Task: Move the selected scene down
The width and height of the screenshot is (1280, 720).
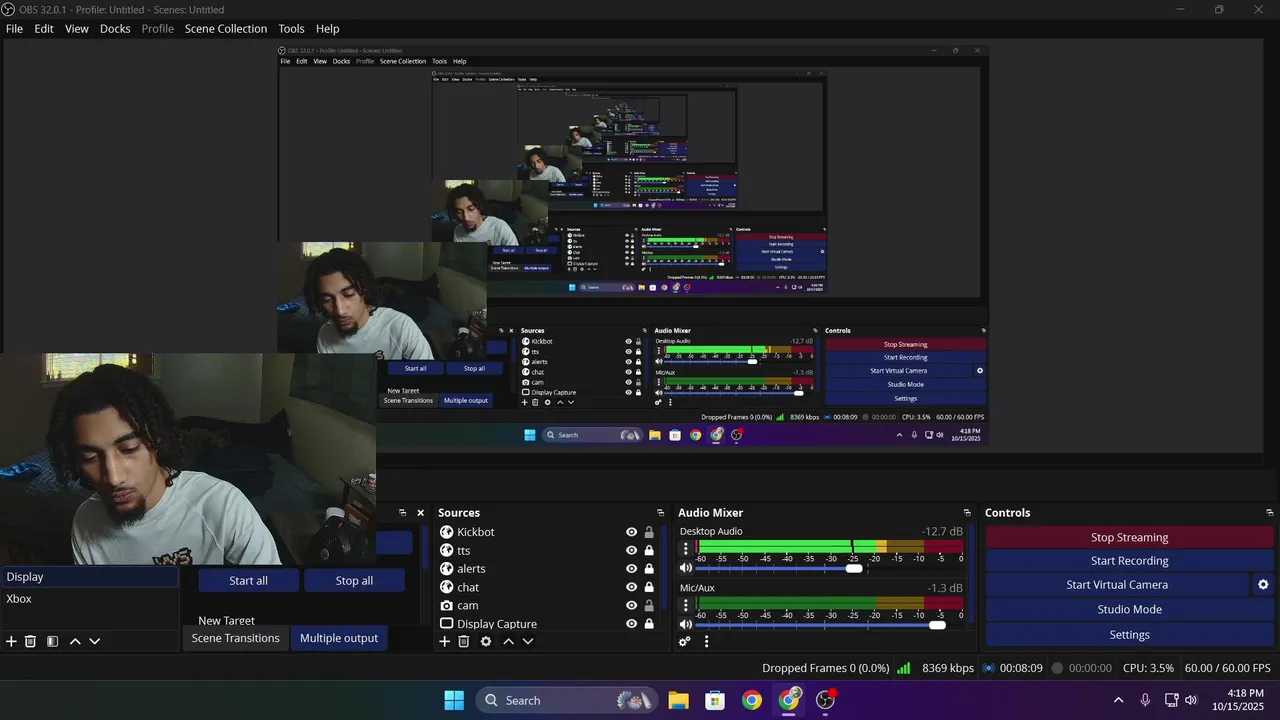Action: pos(95,641)
